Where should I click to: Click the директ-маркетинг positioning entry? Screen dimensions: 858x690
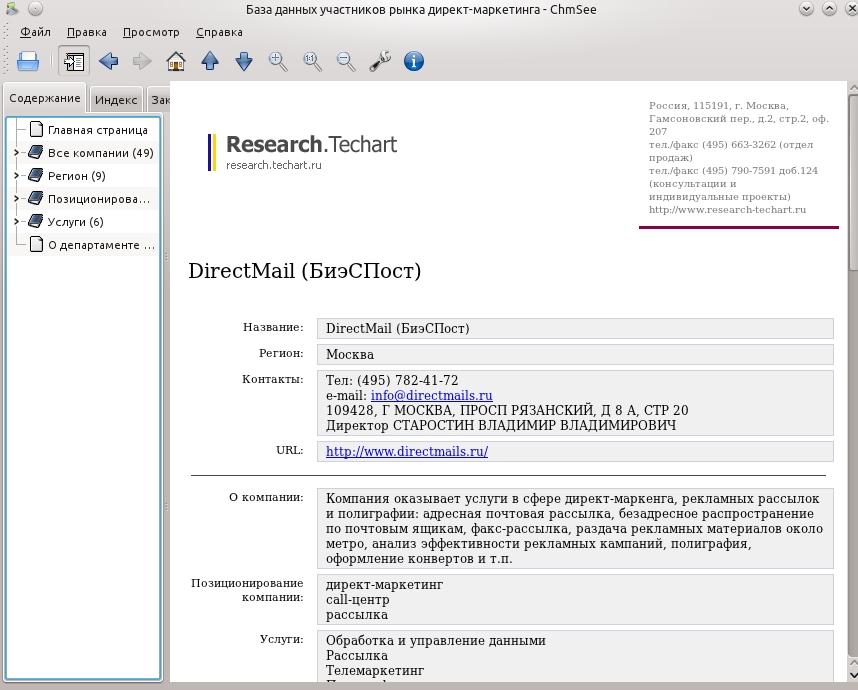coord(384,585)
